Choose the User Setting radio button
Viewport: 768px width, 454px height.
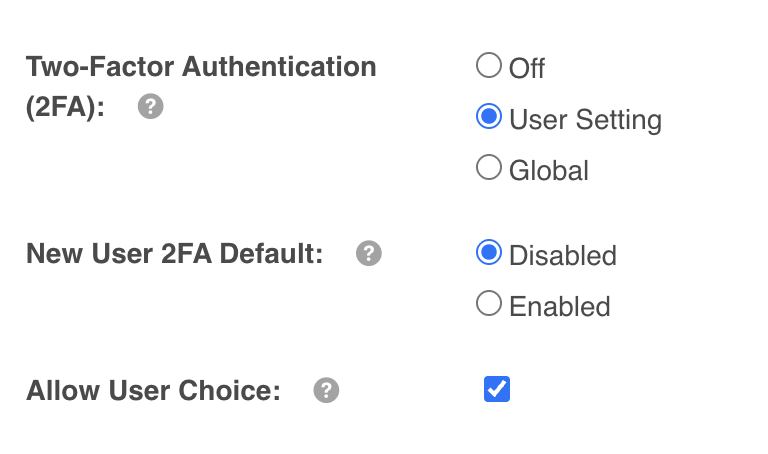488,118
